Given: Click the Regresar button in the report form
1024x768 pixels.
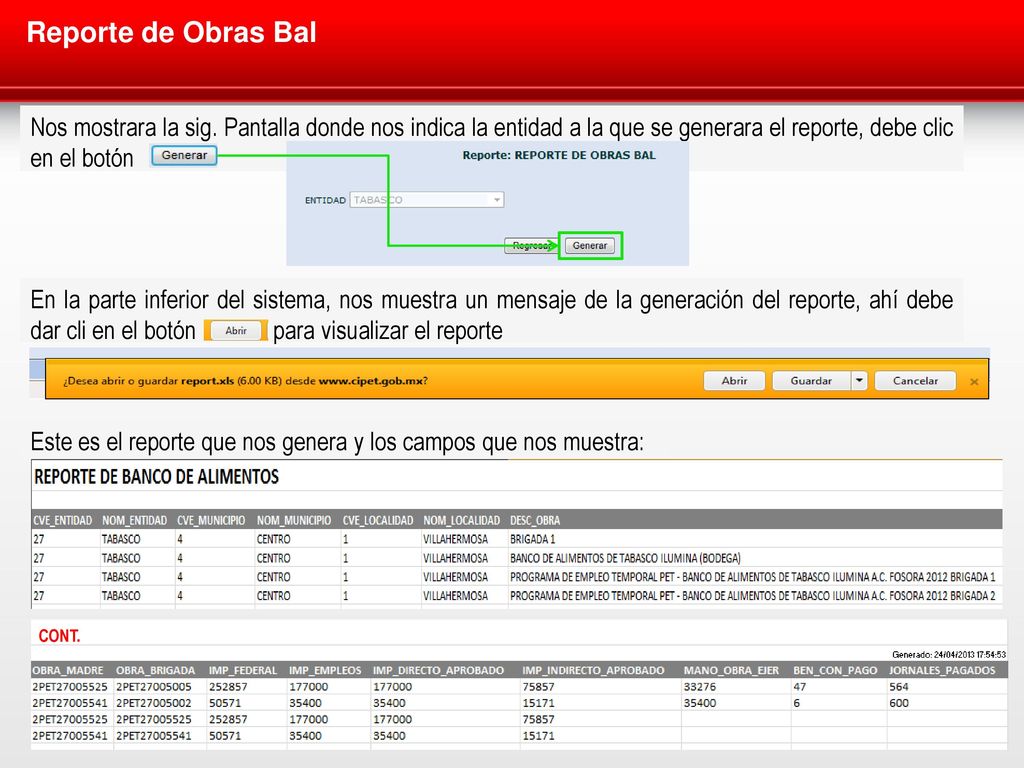Looking at the screenshot, I should pos(531,246).
